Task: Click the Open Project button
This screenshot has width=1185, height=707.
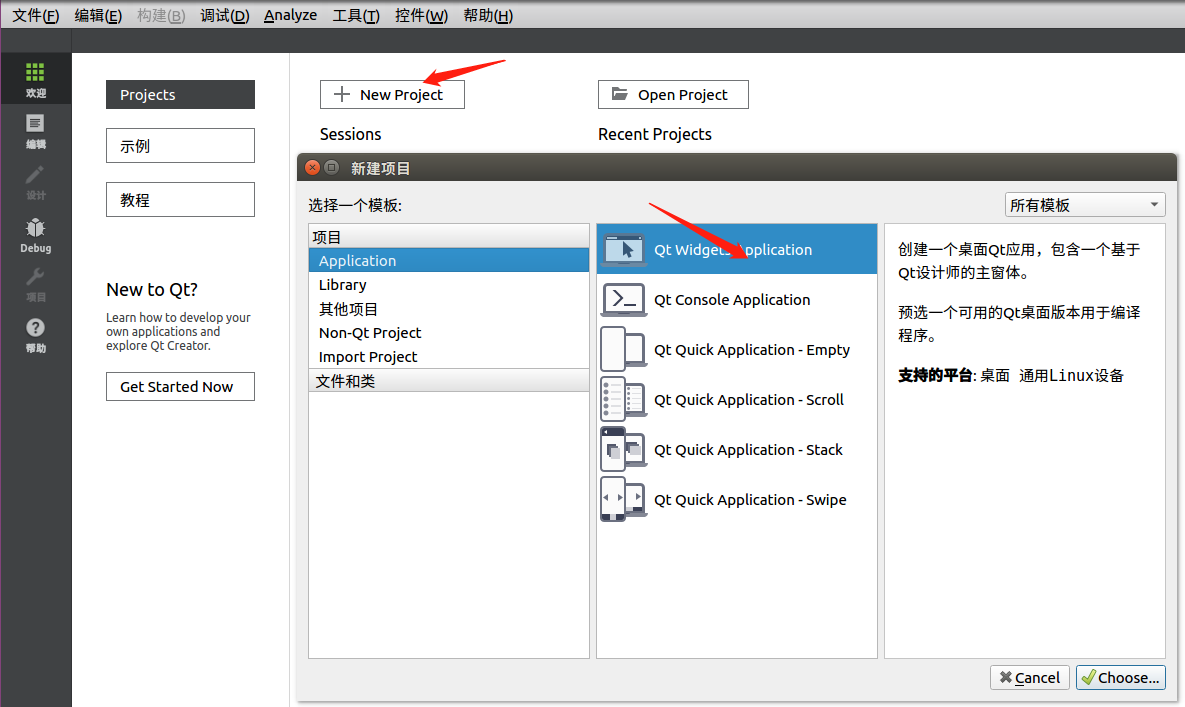Action: pyautogui.click(x=673, y=94)
